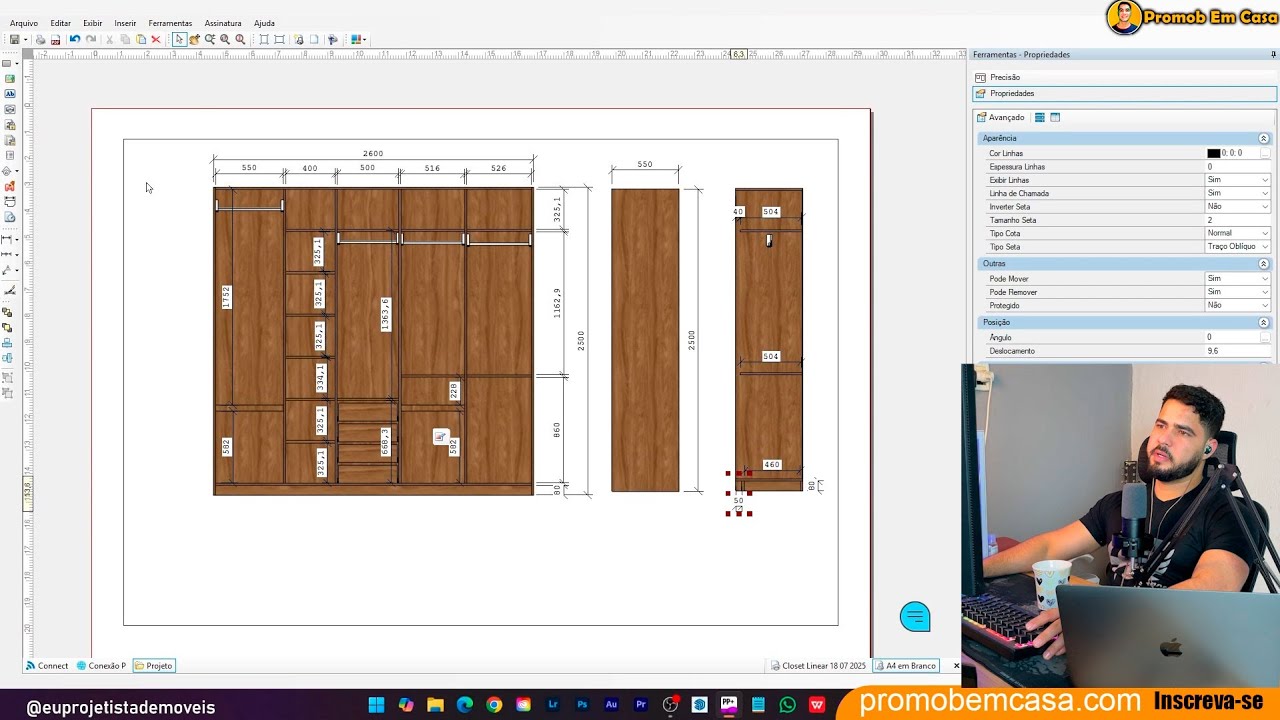Image resolution: width=1280 pixels, height=720 pixels.
Task: Open the Protegido dropdown
Action: click(1265, 305)
